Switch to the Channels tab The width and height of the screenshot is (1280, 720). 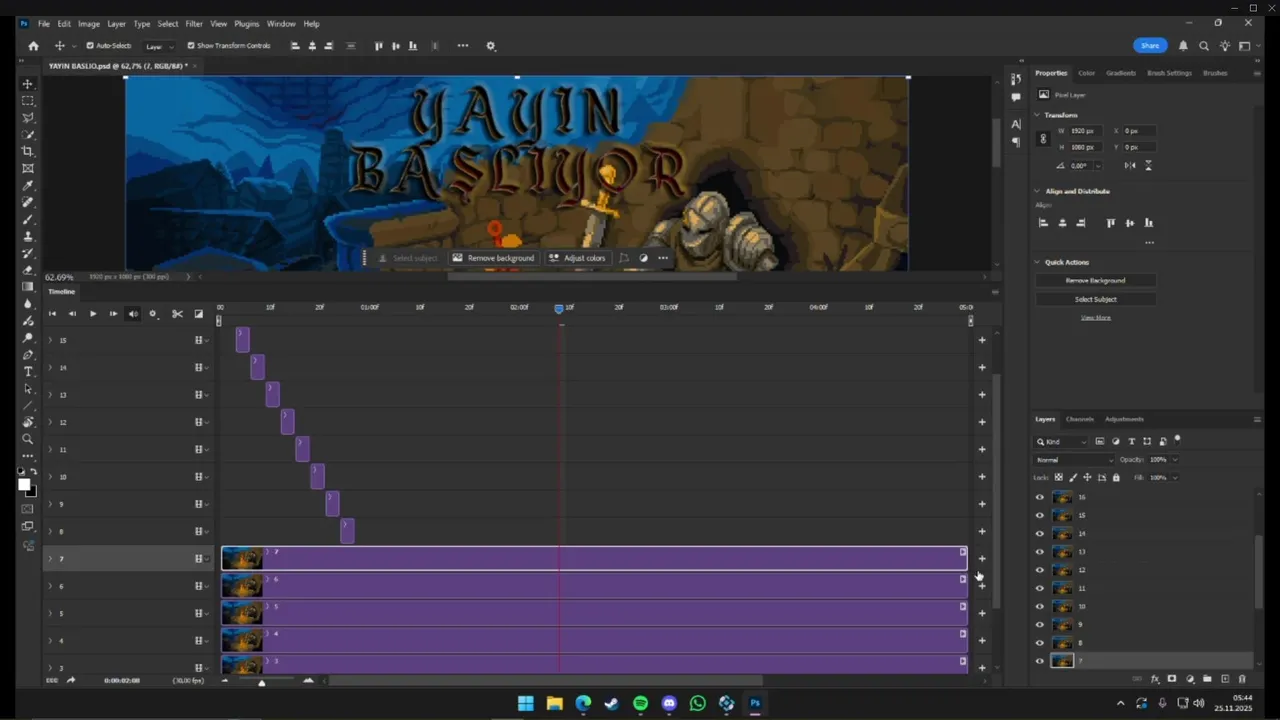click(x=1079, y=419)
